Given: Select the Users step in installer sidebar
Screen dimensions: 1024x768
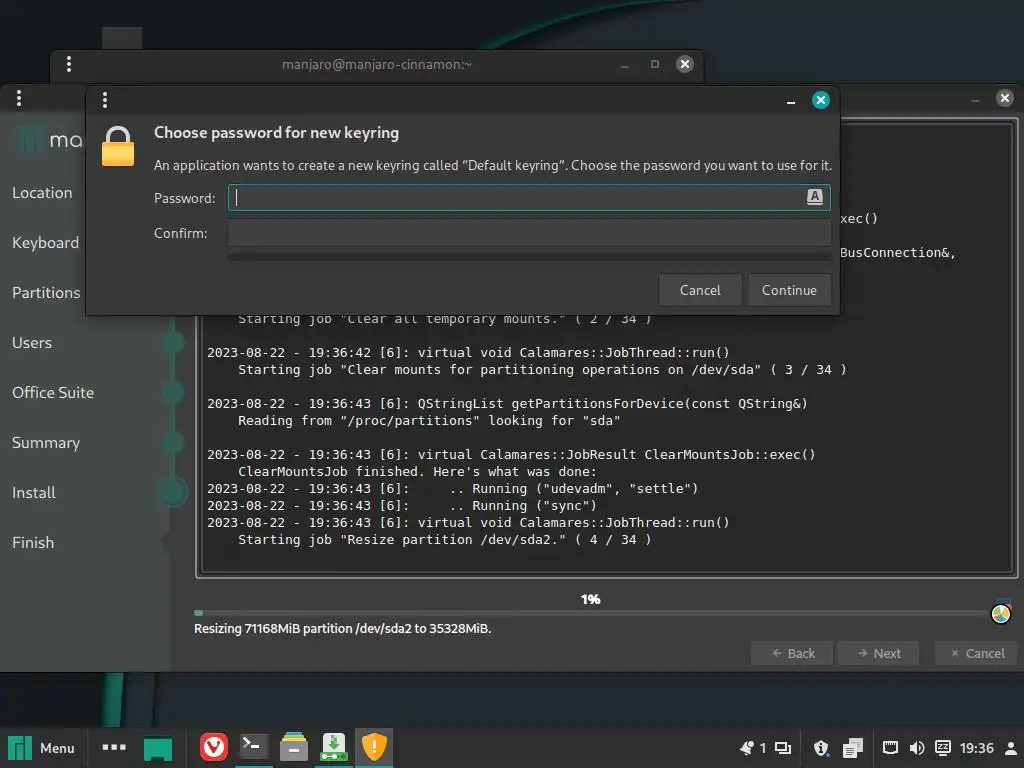Looking at the screenshot, I should click(x=32, y=343).
